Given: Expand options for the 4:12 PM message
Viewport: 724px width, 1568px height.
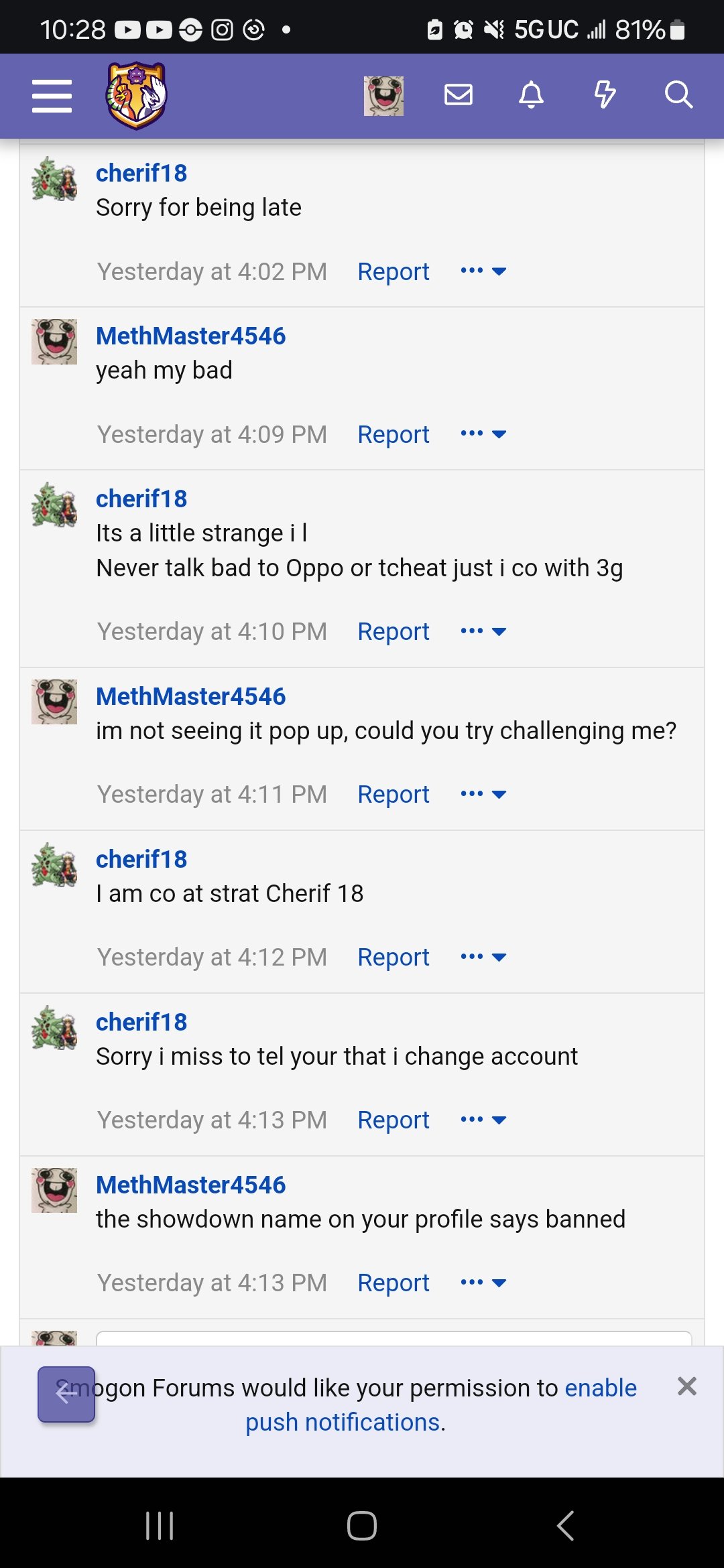Looking at the screenshot, I should coord(483,957).
